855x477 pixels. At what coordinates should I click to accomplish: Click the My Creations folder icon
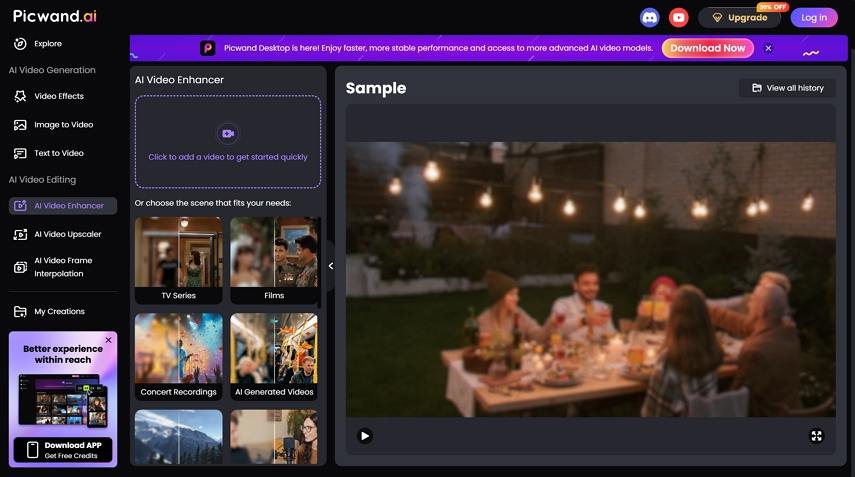[x=20, y=311]
